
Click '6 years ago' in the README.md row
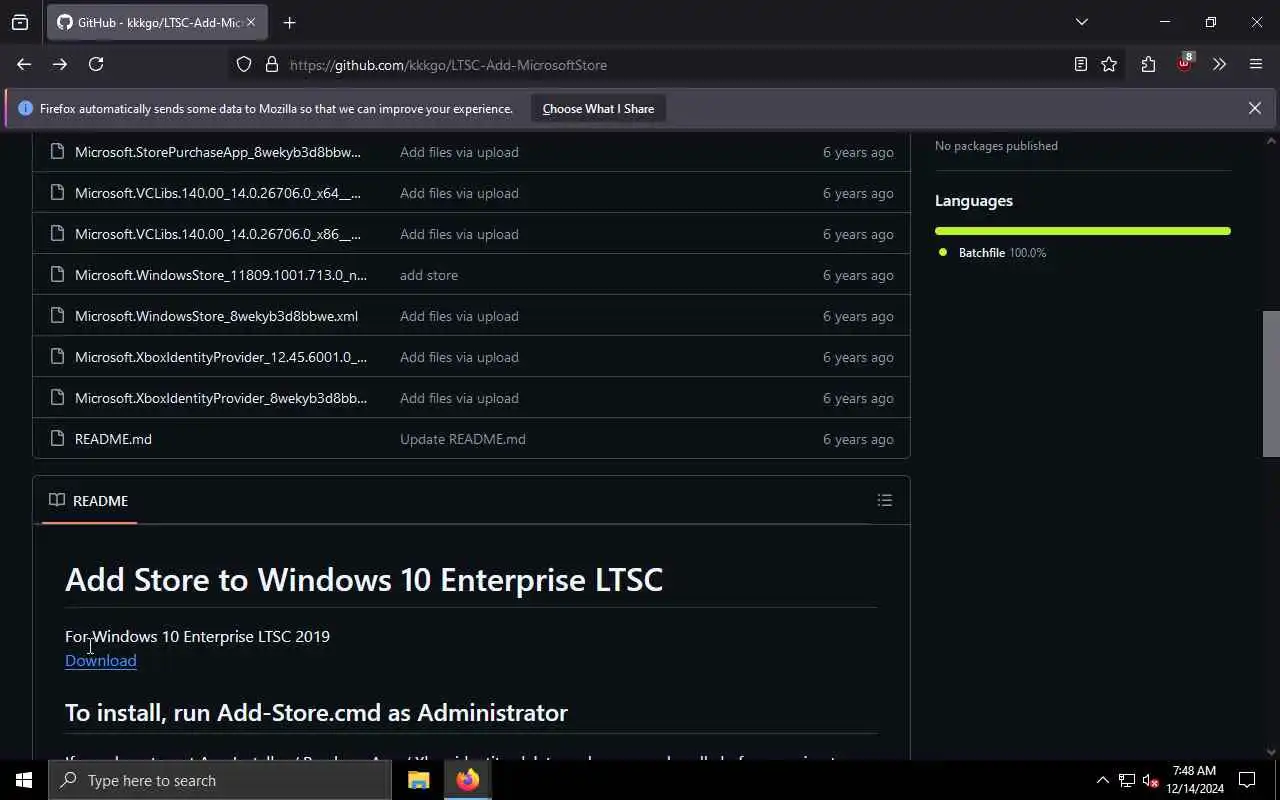tap(858, 439)
